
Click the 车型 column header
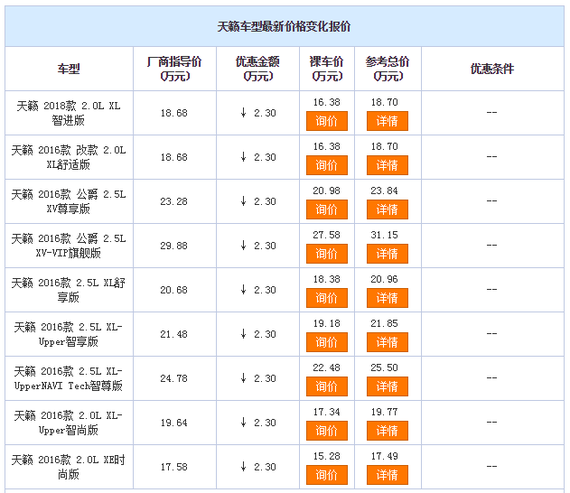68,69
